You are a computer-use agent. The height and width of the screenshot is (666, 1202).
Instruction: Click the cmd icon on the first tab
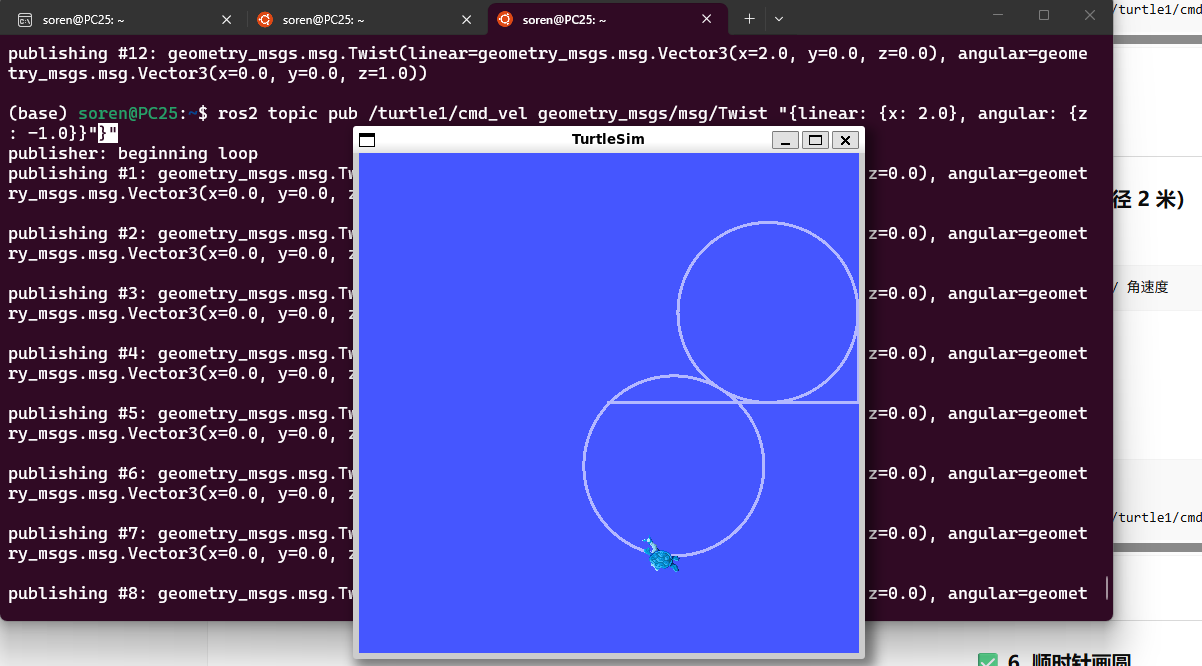25,19
